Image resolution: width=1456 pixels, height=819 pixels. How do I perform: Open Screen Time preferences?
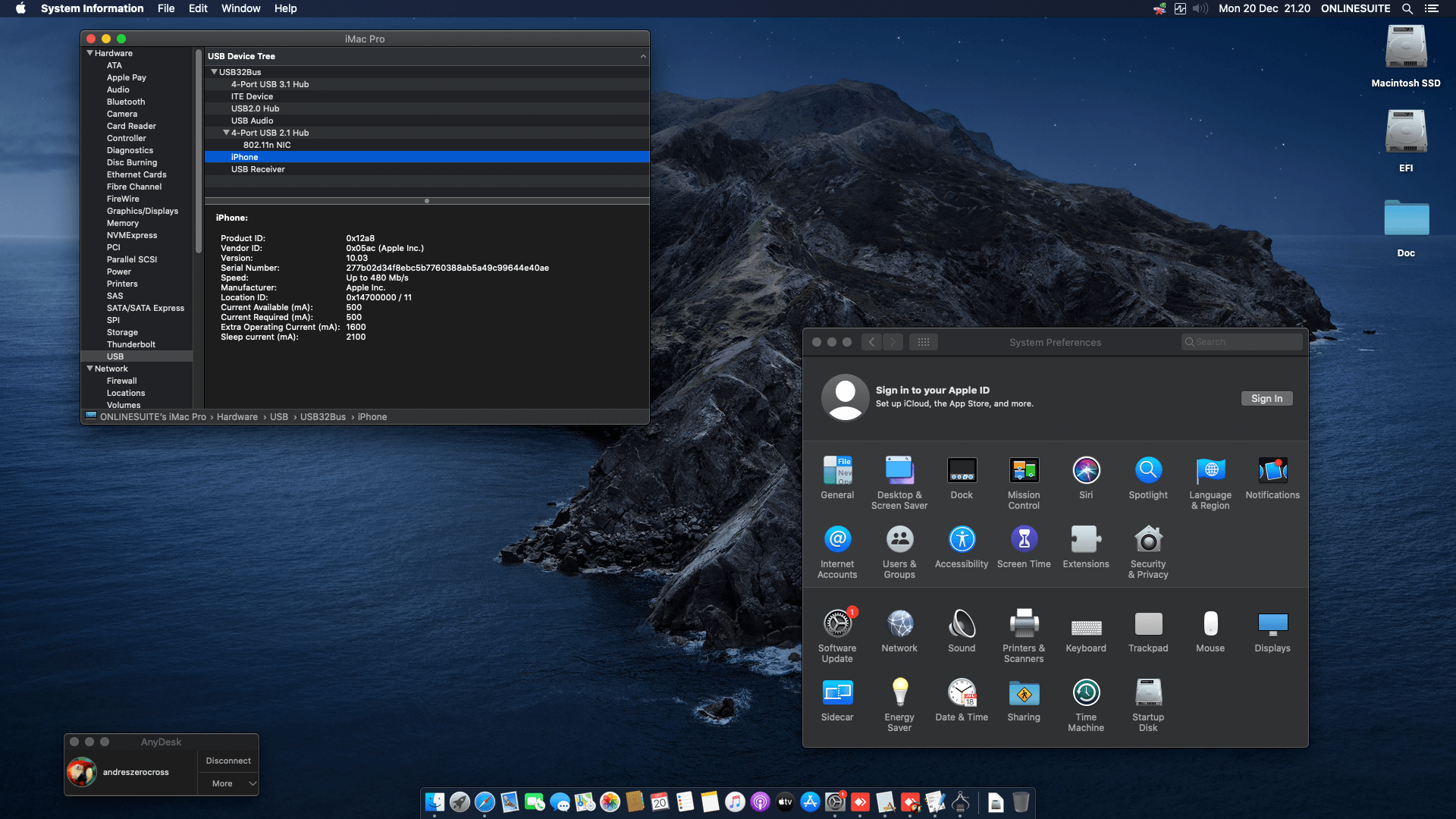coord(1024,546)
